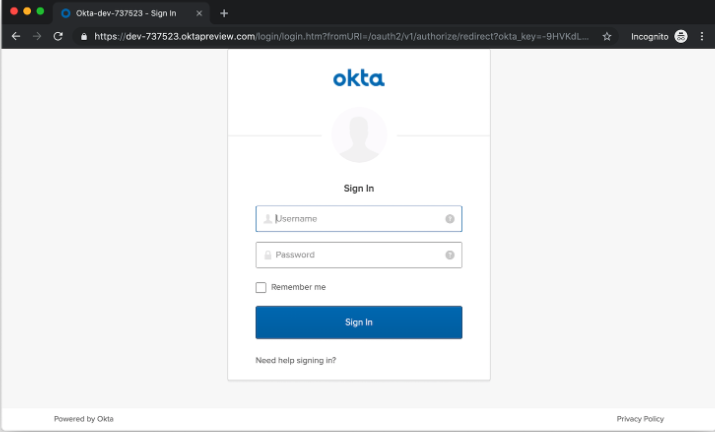Tick the Remember me checkbox
715x432 pixels.
261,287
